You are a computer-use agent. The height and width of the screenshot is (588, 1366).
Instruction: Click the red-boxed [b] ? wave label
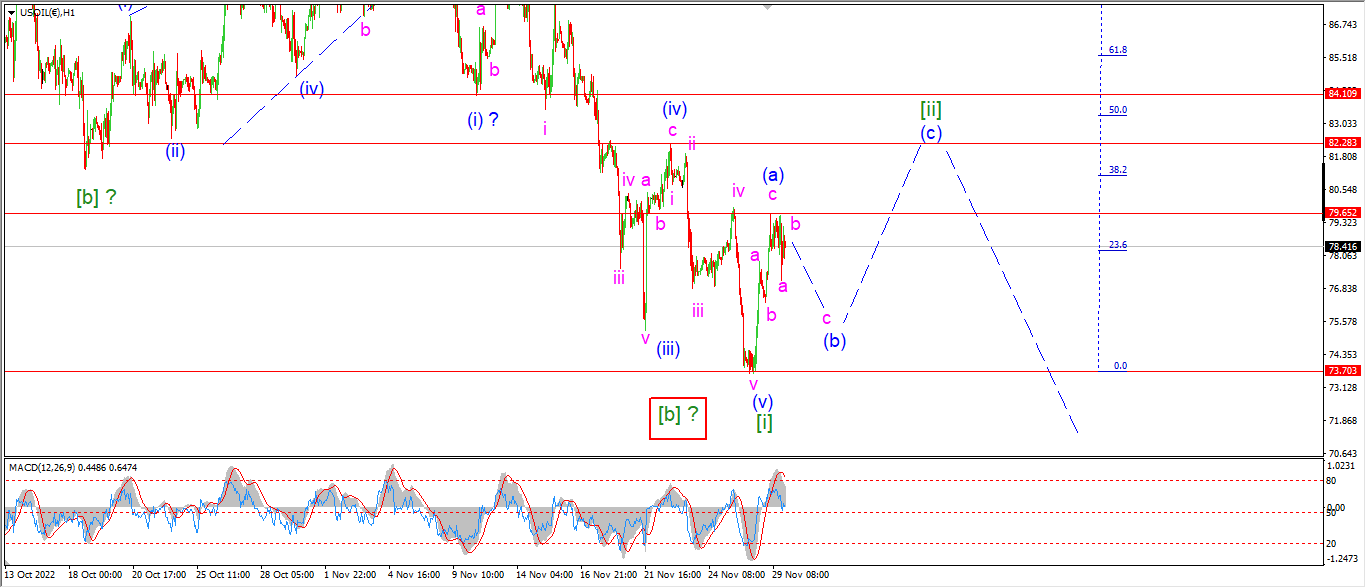678,415
